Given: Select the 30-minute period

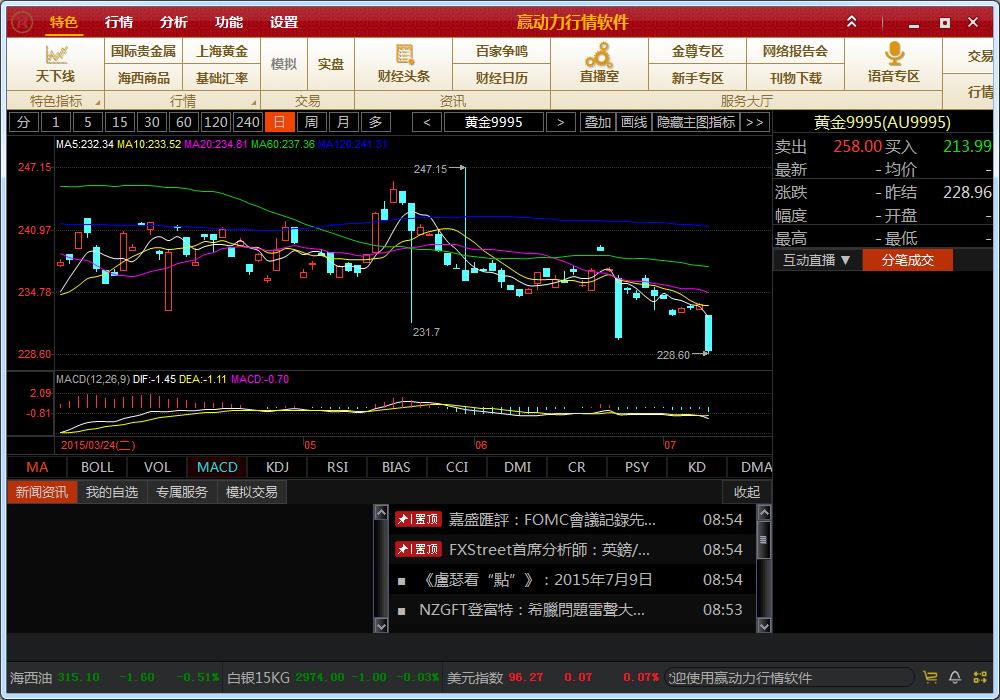Looking at the screenshot, I should point(152,122).
